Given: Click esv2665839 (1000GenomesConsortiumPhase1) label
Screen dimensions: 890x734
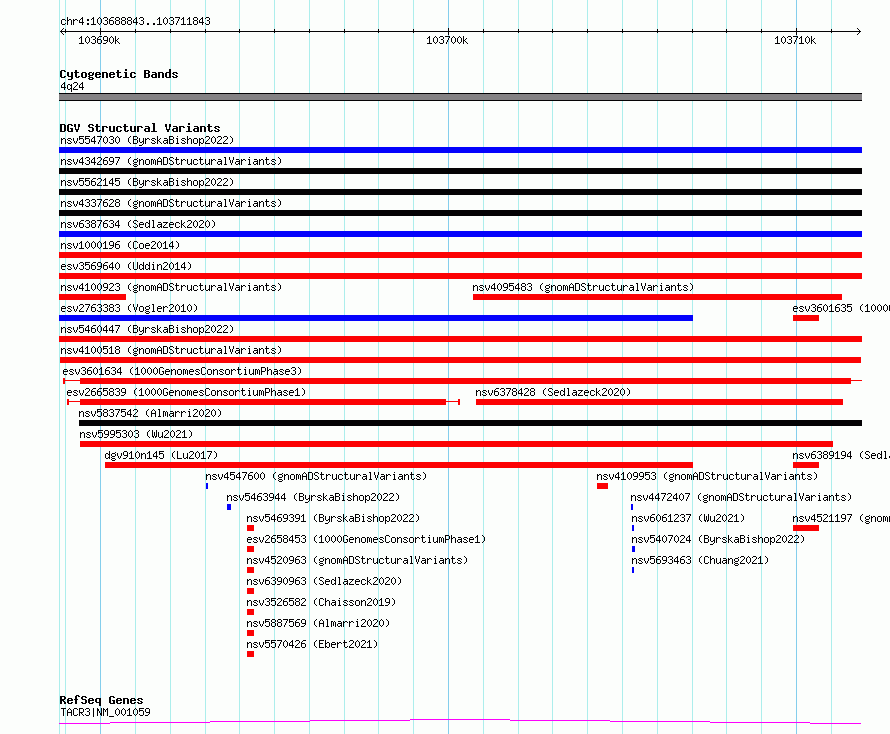Looking at the screenshot, I should (x=186, y=392).
